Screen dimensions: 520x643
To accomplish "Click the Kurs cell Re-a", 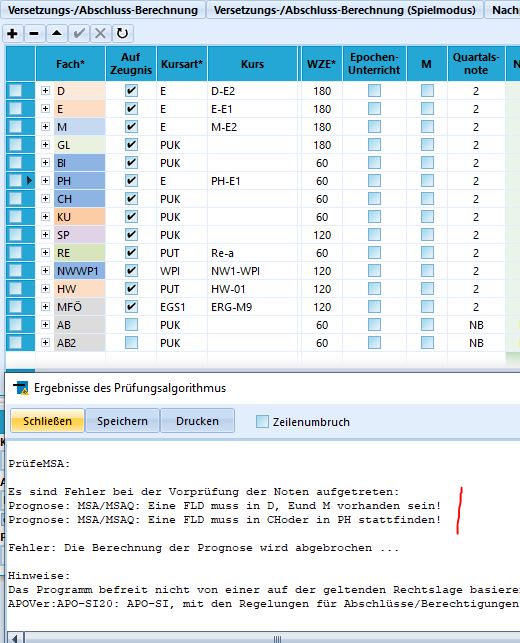I will click(253, 253).
